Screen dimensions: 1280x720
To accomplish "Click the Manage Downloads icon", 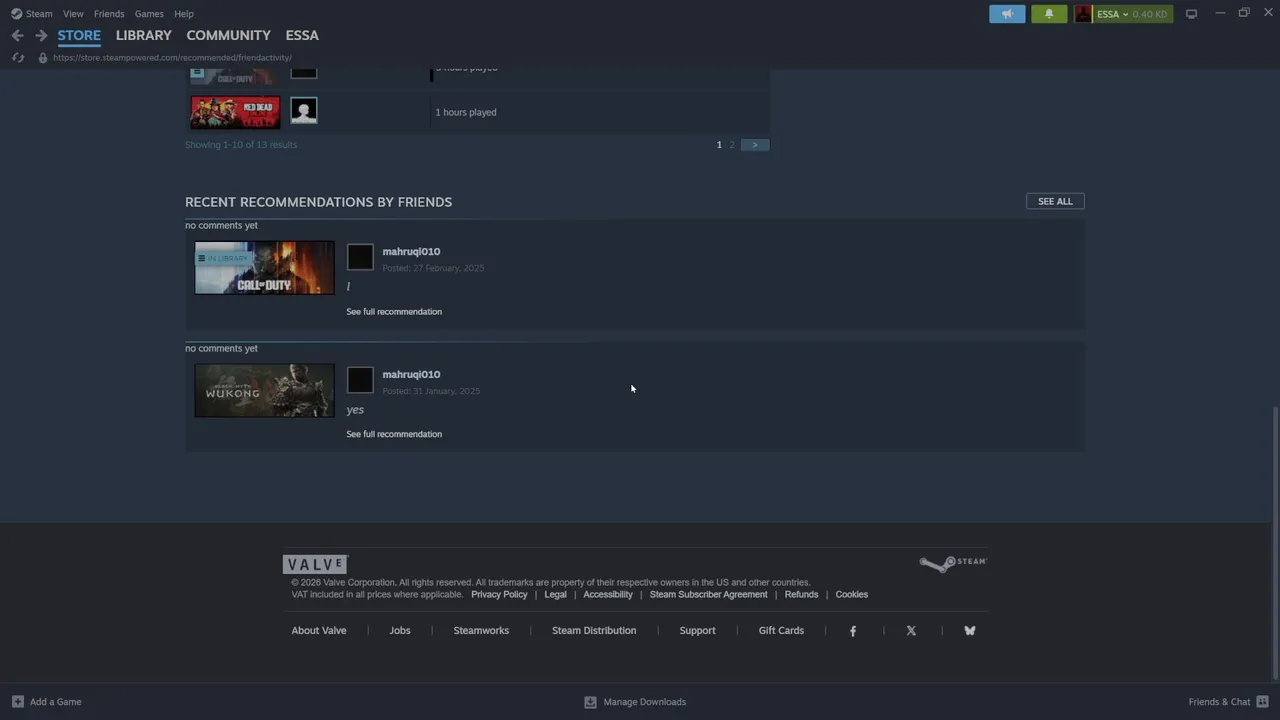I will coord(590,702).
